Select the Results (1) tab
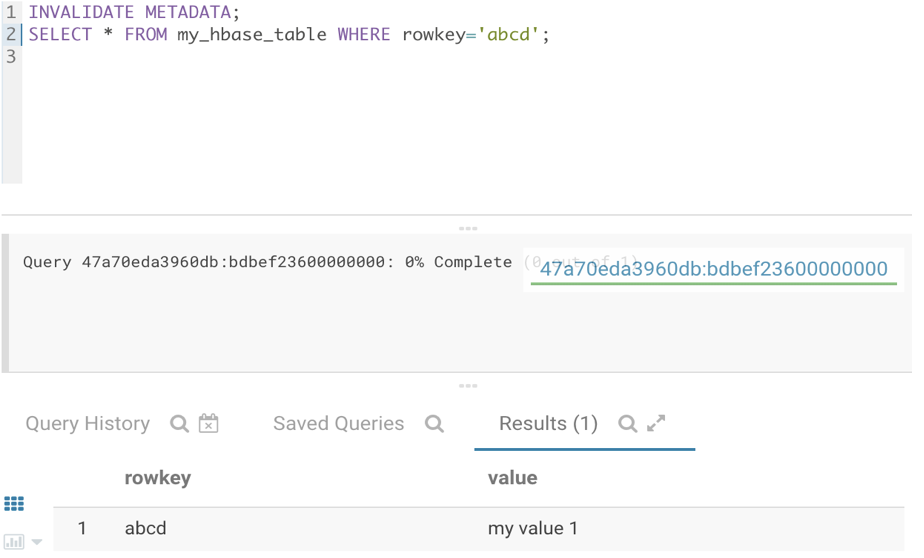 click(x=549, y=424)
